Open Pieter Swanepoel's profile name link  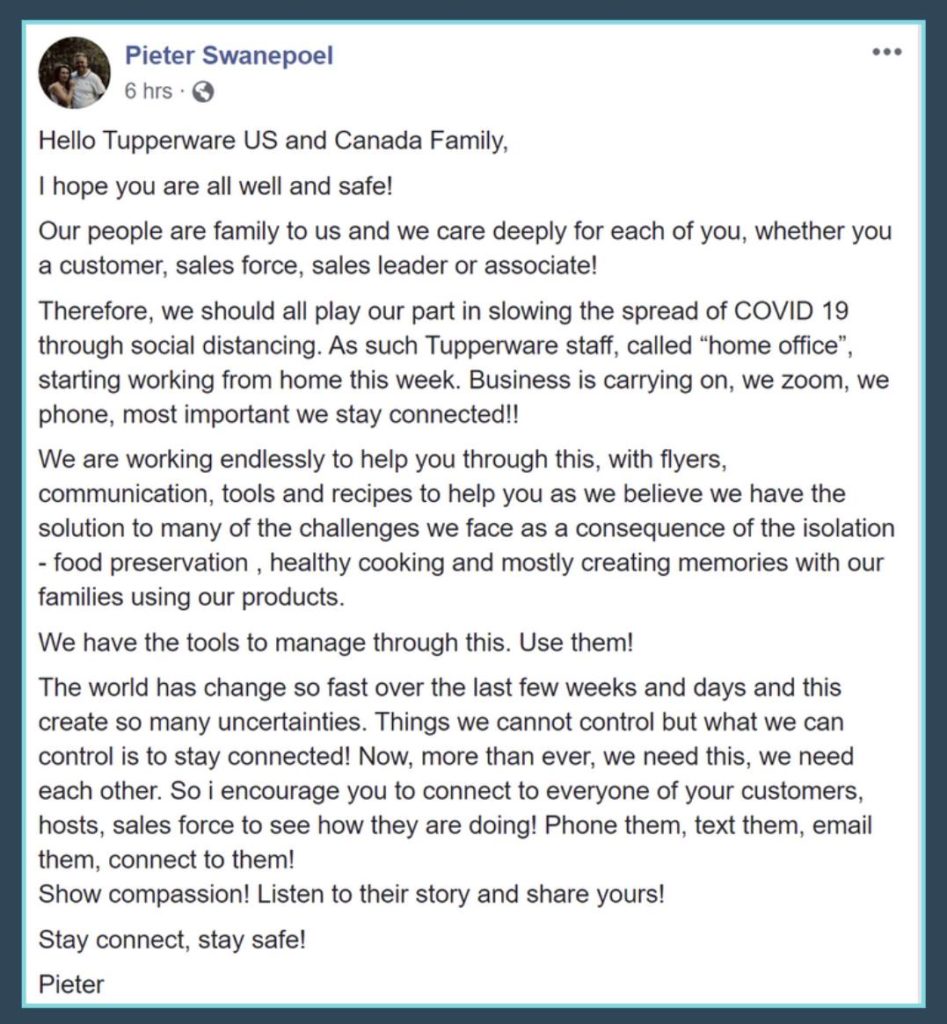[229, 56]
